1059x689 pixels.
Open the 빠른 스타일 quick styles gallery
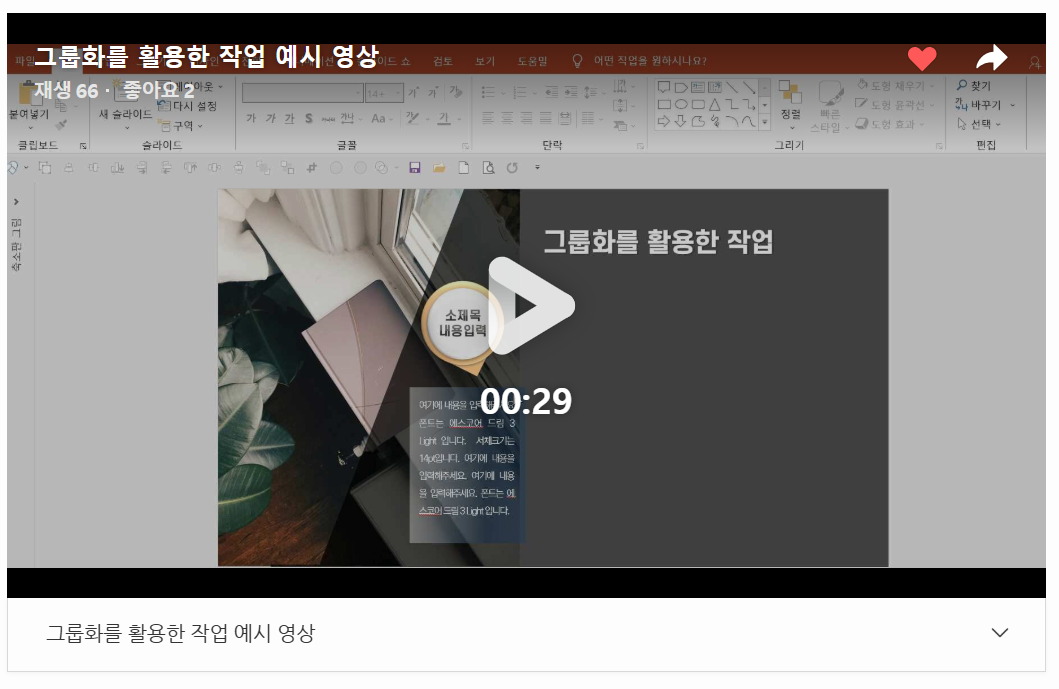829,107
